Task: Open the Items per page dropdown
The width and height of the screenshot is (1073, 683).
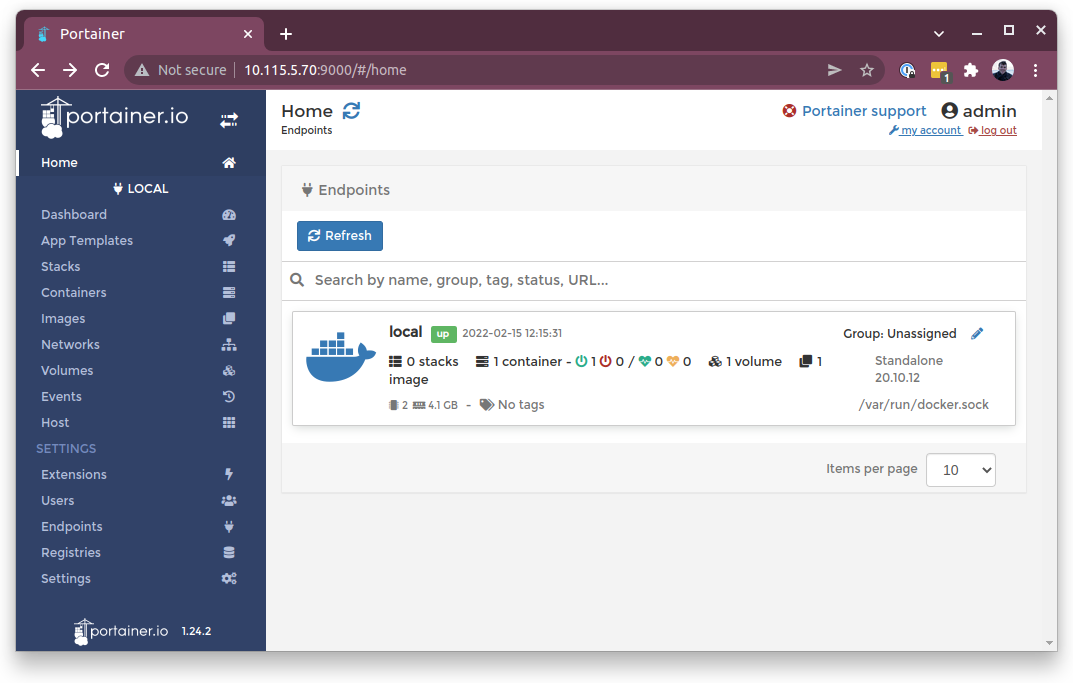Action: pyautogui.click(x=960, y=470)
